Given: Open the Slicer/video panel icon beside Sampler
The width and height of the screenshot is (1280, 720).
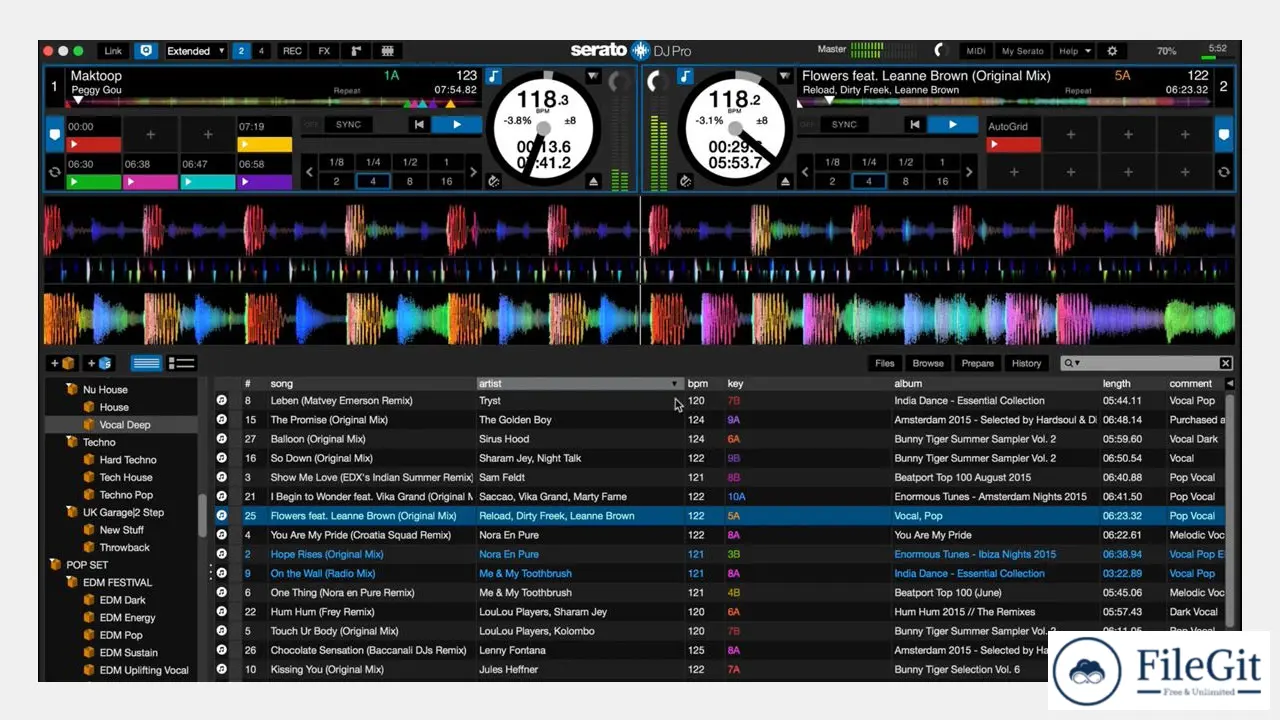Looking at the screenshot, I should tap(387, 51).
